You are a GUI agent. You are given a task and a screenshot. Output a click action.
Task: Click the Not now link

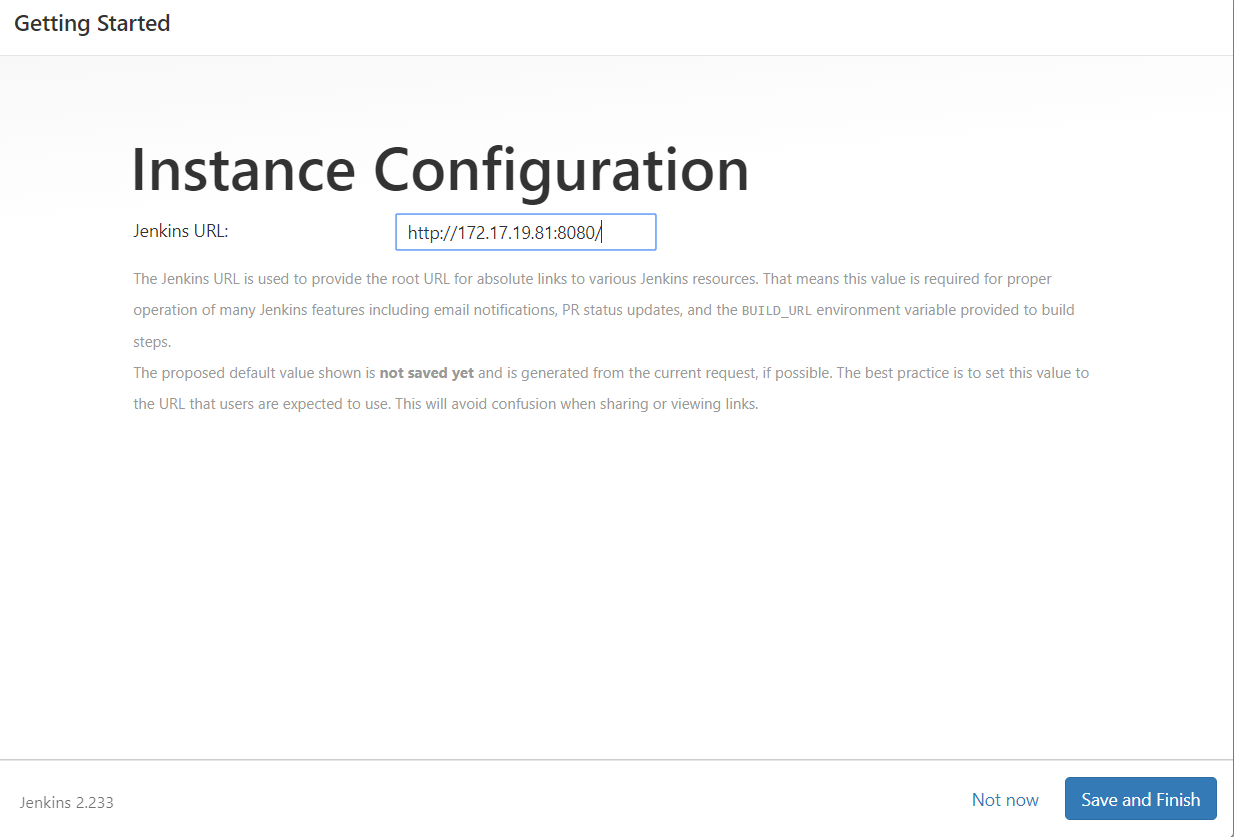click(1005, 799)
